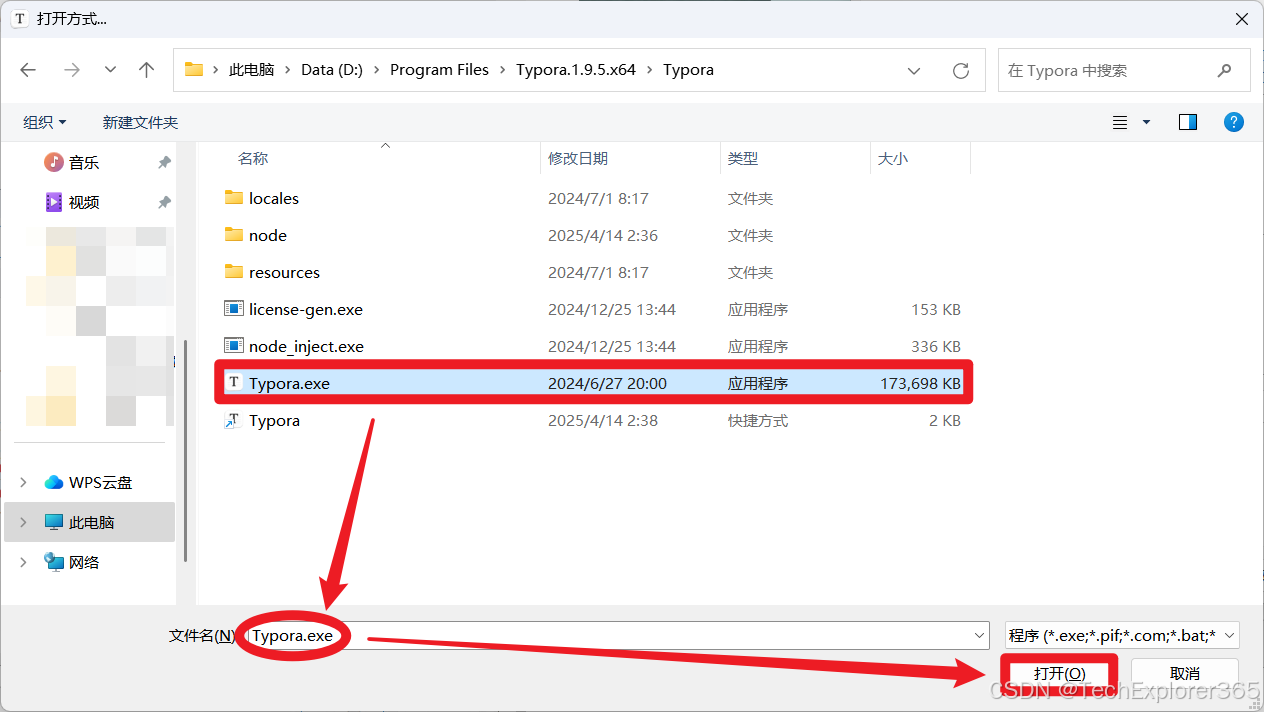1264x712 pixels.
Task: Create a folder with 新建文件夹
Action: [x=140, y=122]
